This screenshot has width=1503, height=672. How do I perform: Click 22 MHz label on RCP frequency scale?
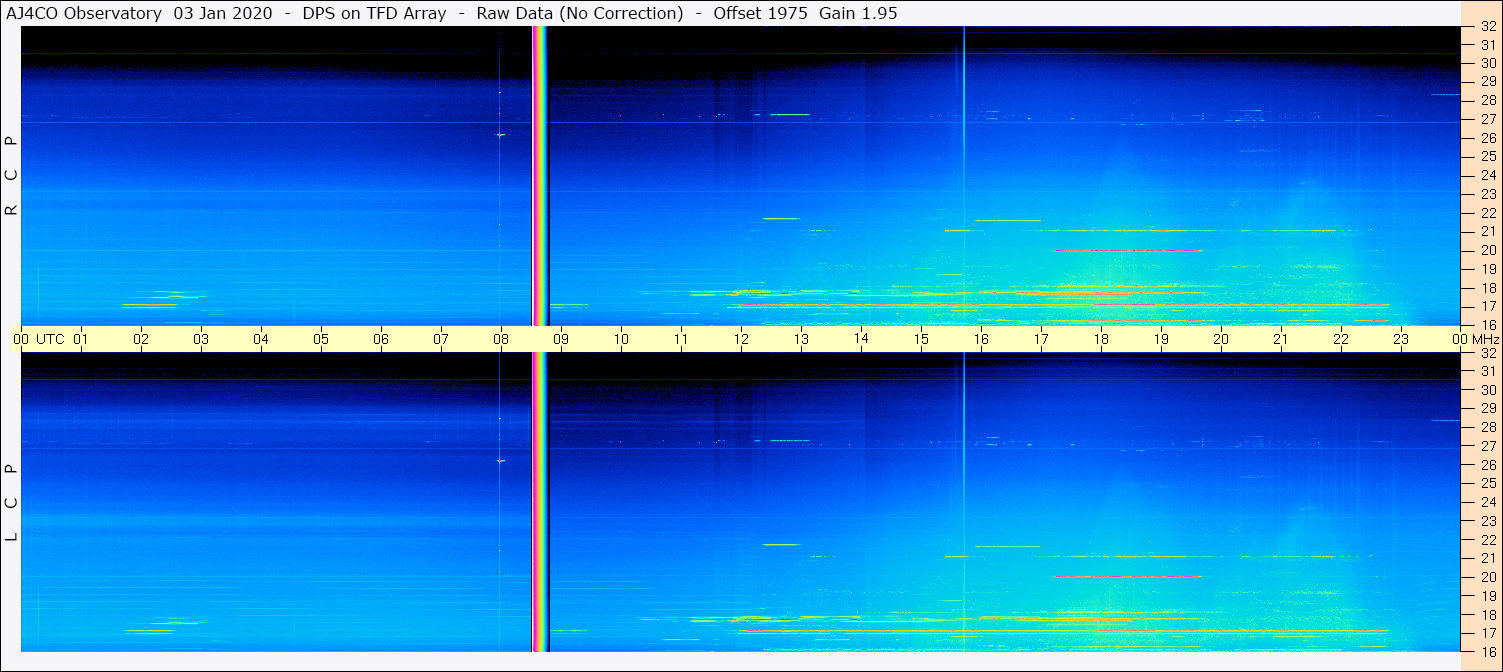pyautogui.click(x=1488, y=212)
